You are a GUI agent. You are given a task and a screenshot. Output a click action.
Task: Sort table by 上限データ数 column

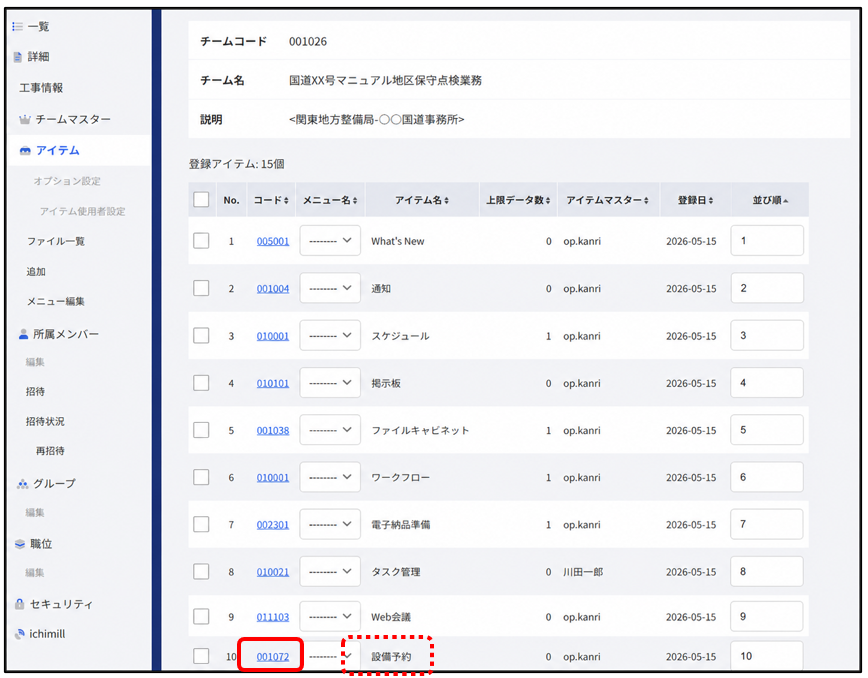(518, 200)
